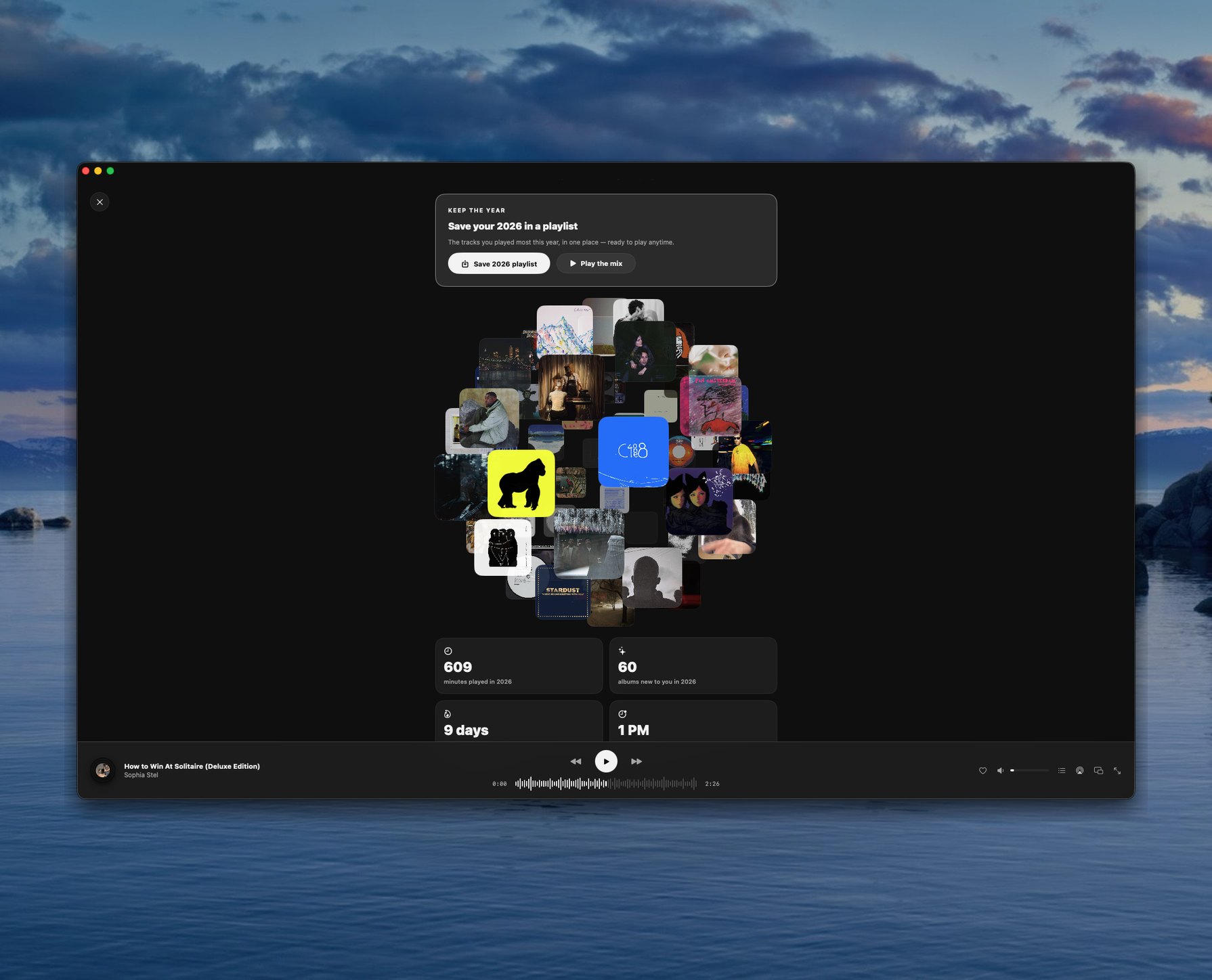Minimize the window with the yellow button
Image resolution: width=1212 pixels, height=980 pixels.
[x=98, y=171]
